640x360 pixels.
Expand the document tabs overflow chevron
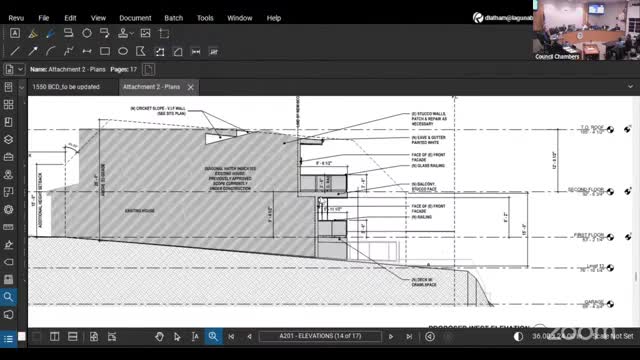(630, 87)
